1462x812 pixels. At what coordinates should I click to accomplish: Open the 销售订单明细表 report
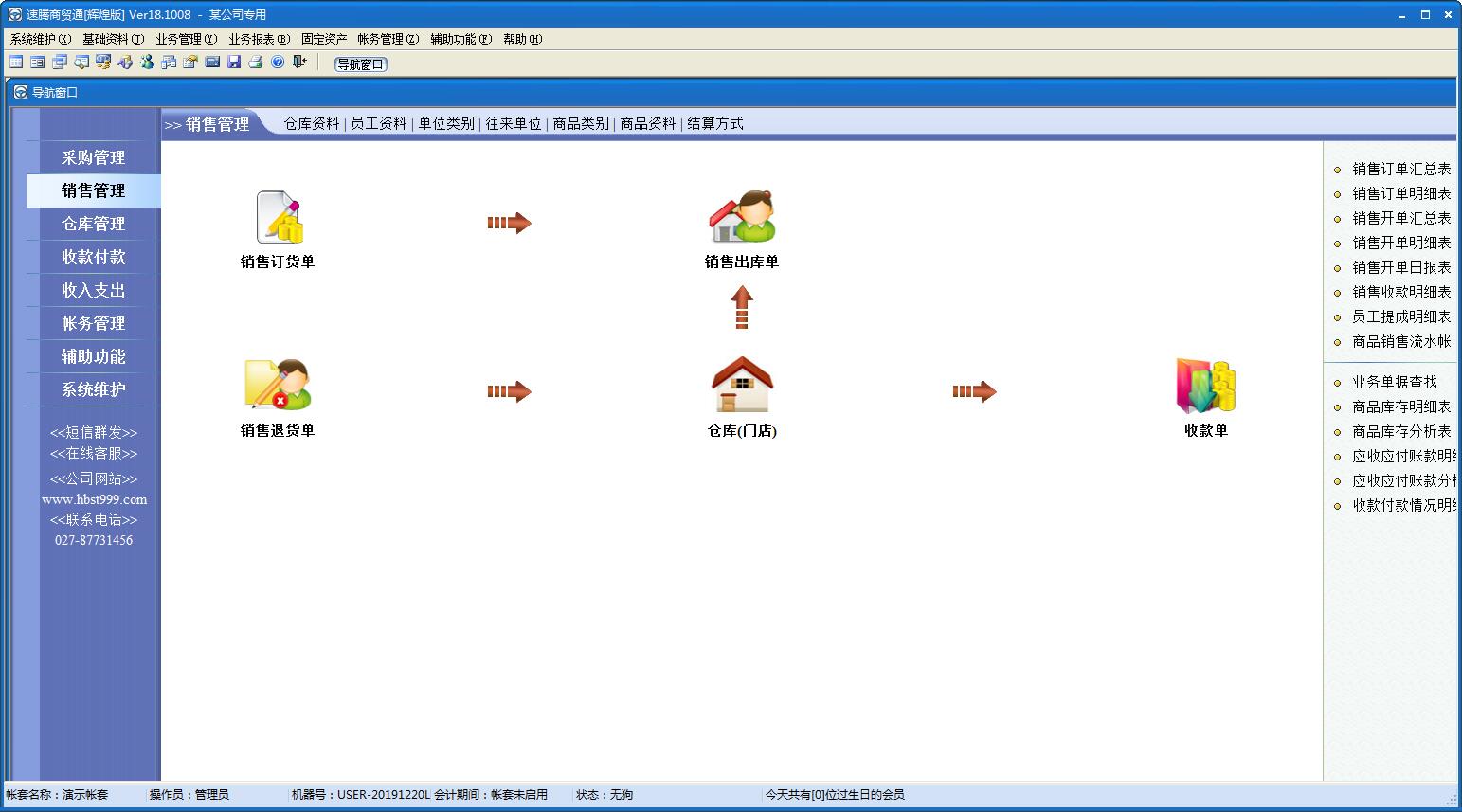tap(1401, 193)
